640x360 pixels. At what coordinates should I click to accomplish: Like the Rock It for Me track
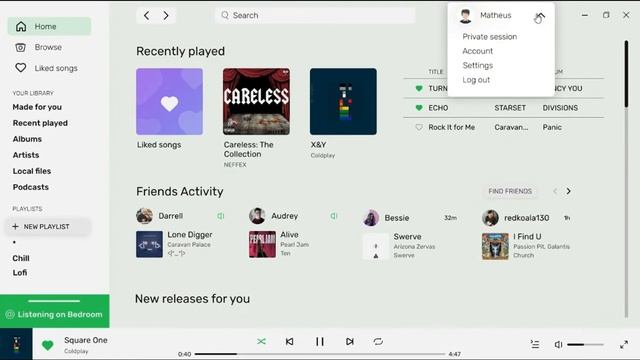pyautogui.click(x=419, y=127)
